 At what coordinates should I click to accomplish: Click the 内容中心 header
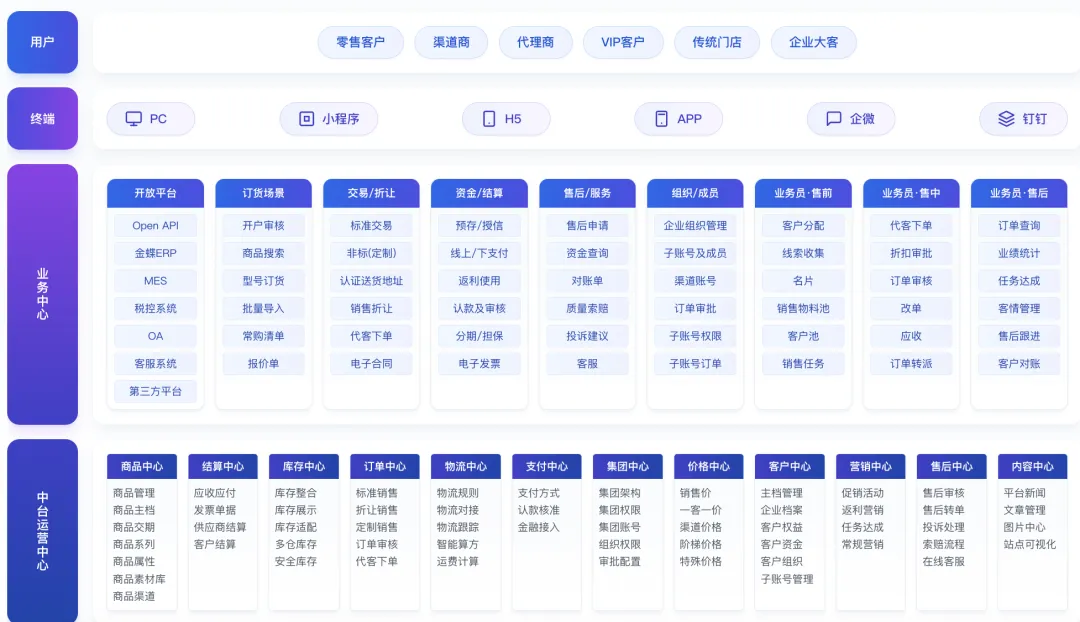(x=1032, y=466)
